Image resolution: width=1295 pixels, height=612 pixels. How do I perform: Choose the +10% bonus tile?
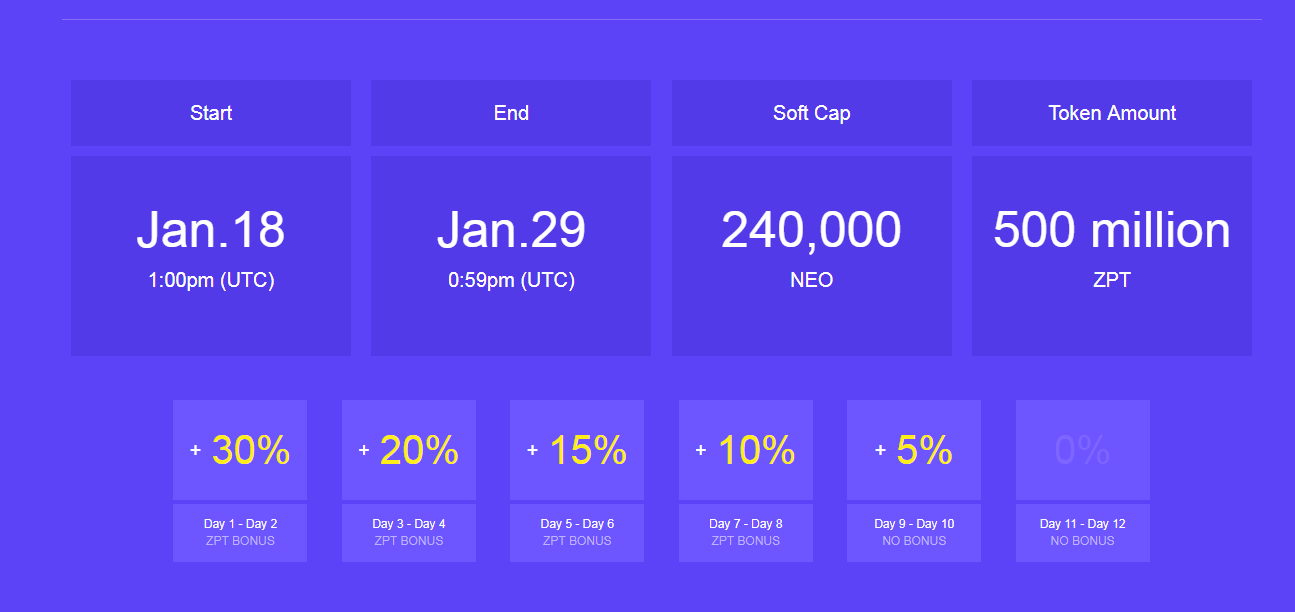(746, 450)
